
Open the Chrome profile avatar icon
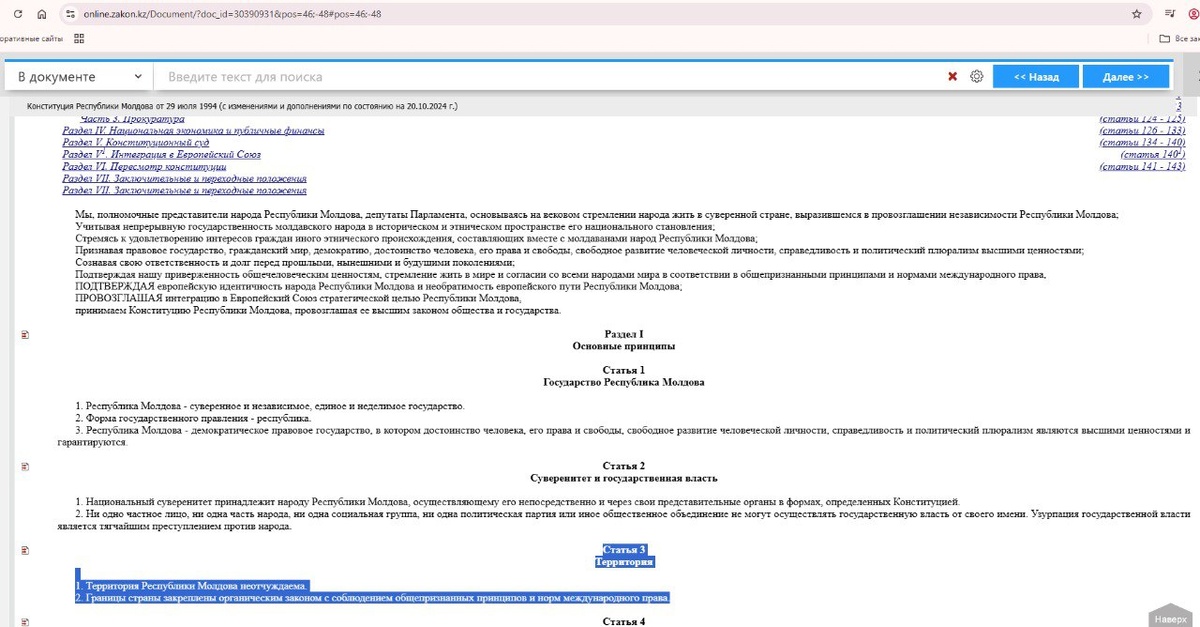coord(1195,15)
